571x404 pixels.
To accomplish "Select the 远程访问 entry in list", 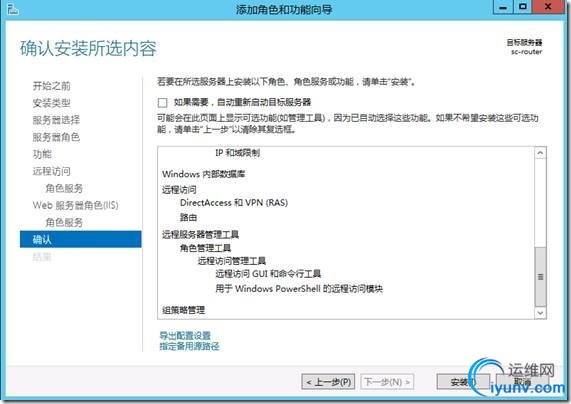I will click(179, 189).
